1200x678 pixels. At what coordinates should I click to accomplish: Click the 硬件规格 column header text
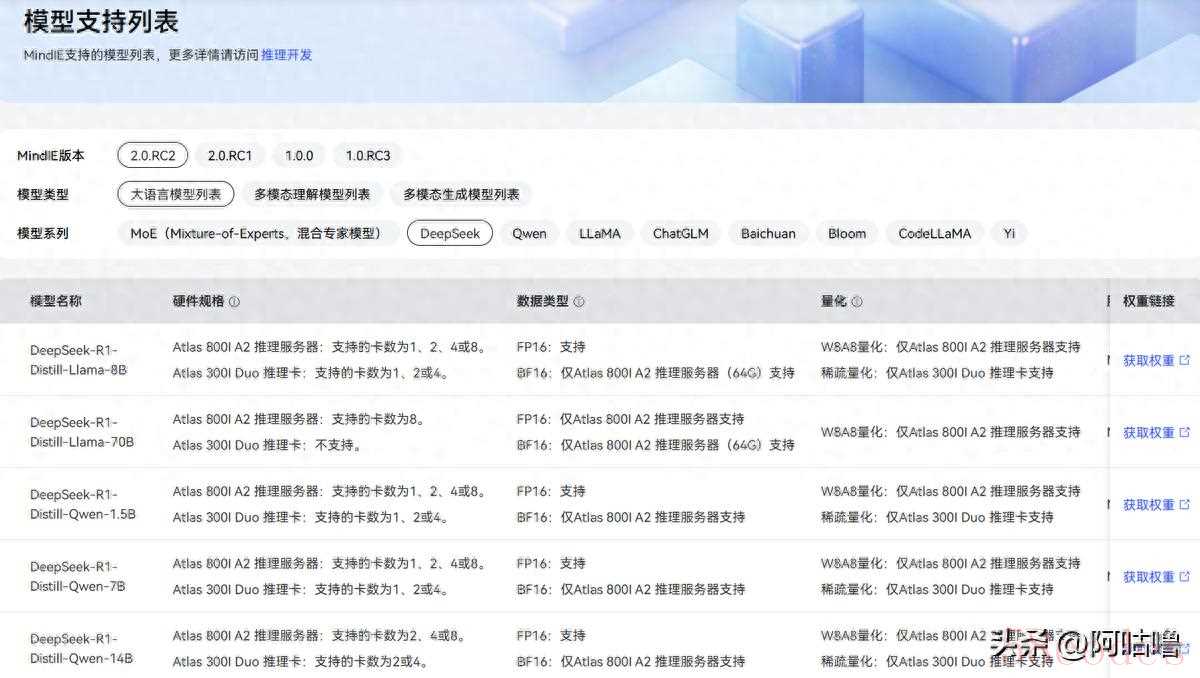click(198, 301)
